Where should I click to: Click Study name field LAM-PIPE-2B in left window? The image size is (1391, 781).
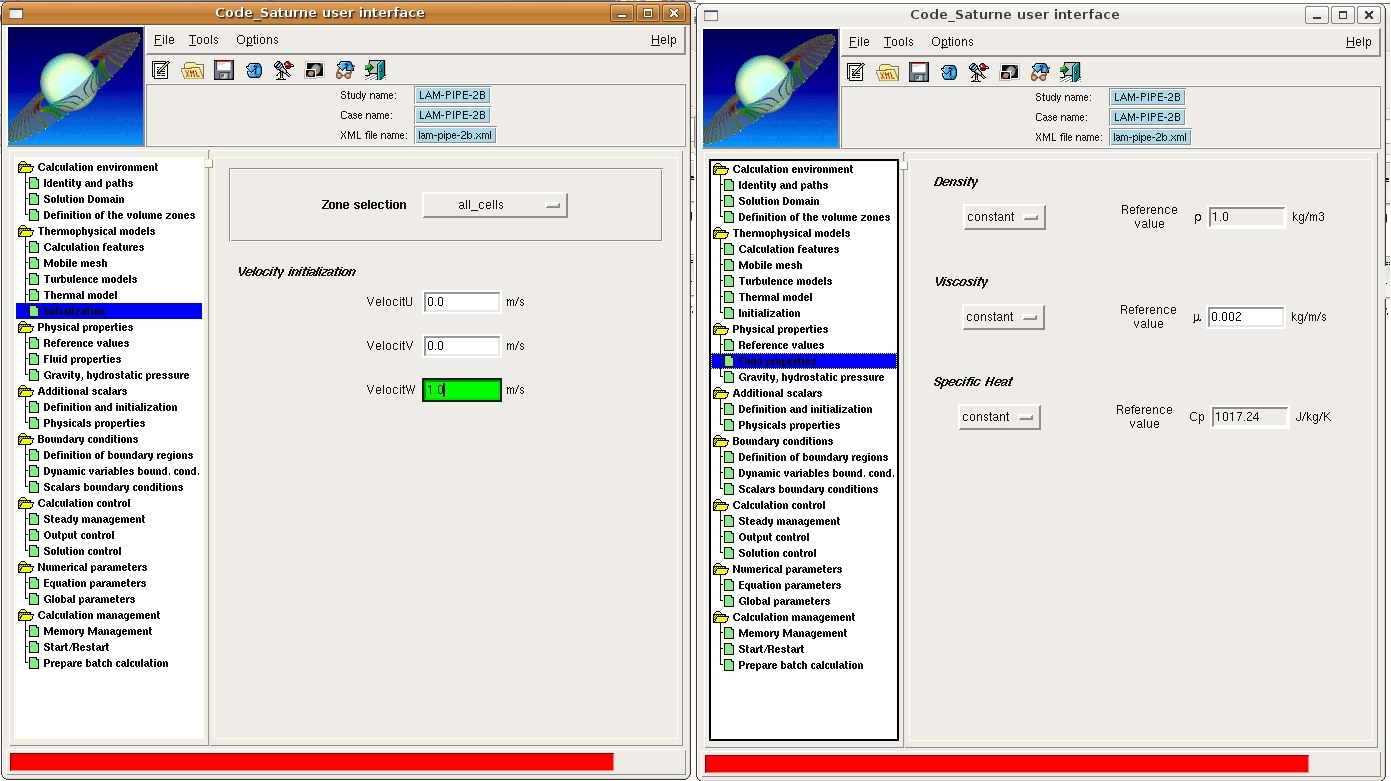(x=452, y=95)
